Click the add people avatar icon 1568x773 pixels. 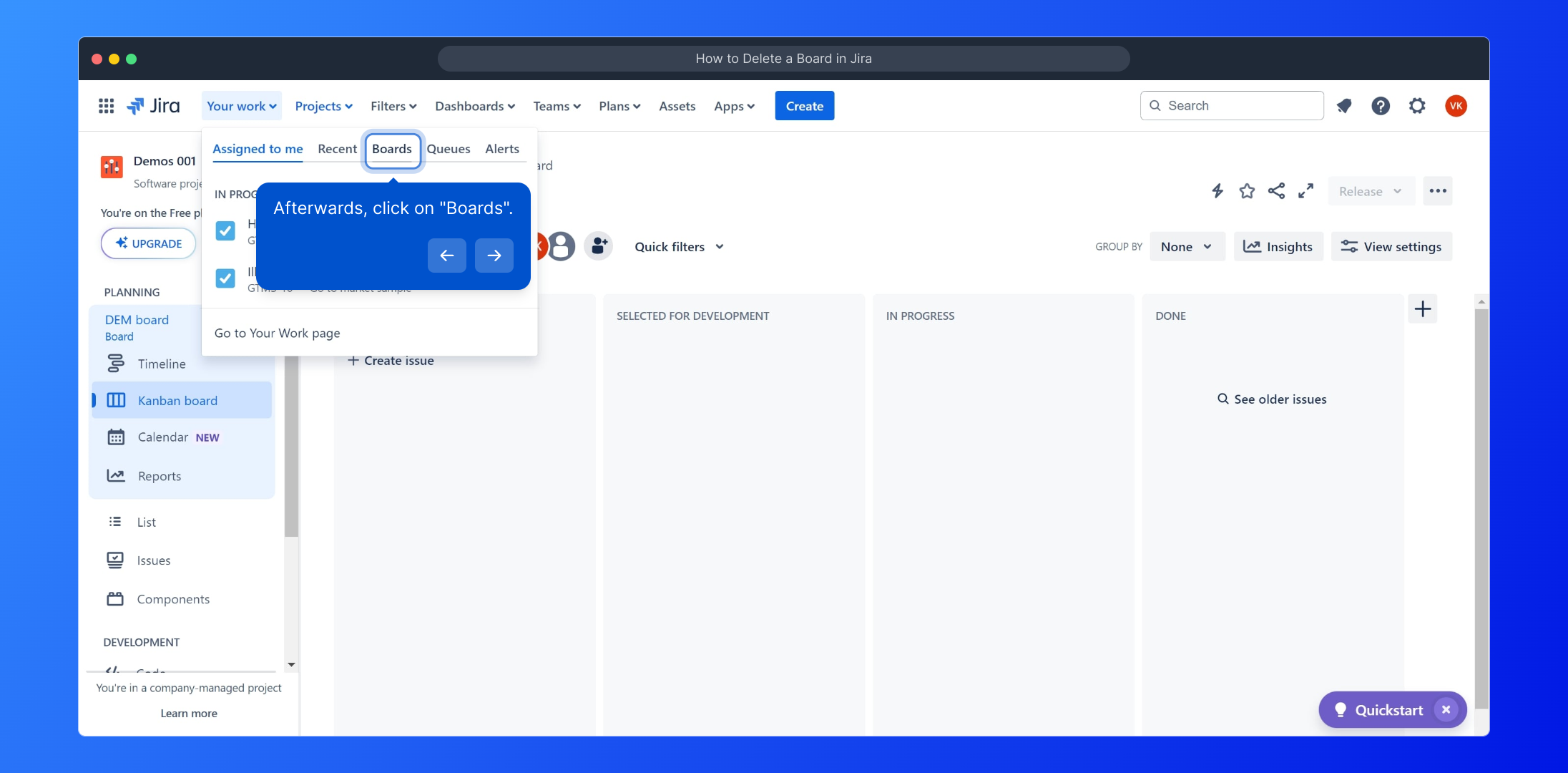599,246
